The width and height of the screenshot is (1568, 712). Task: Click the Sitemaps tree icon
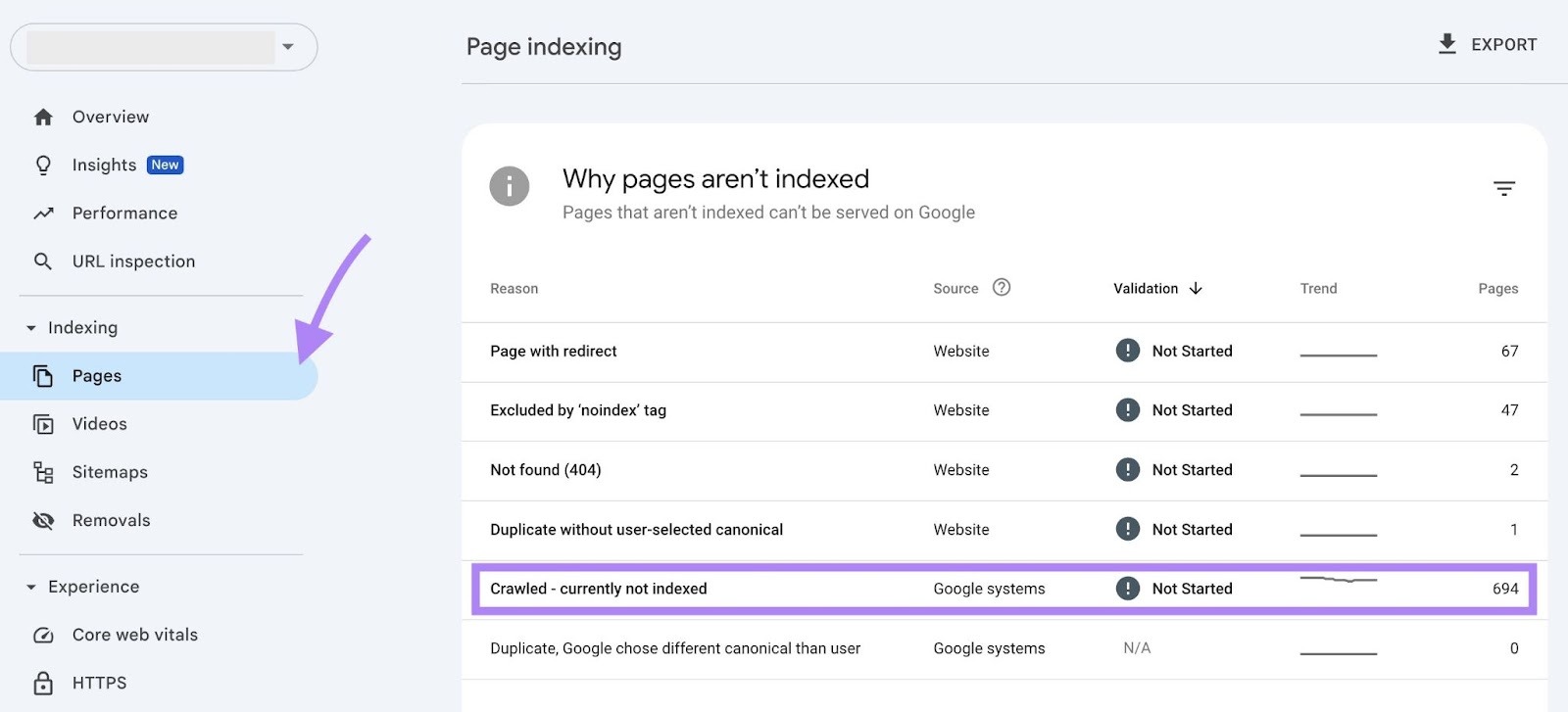[x=43, y=472]
